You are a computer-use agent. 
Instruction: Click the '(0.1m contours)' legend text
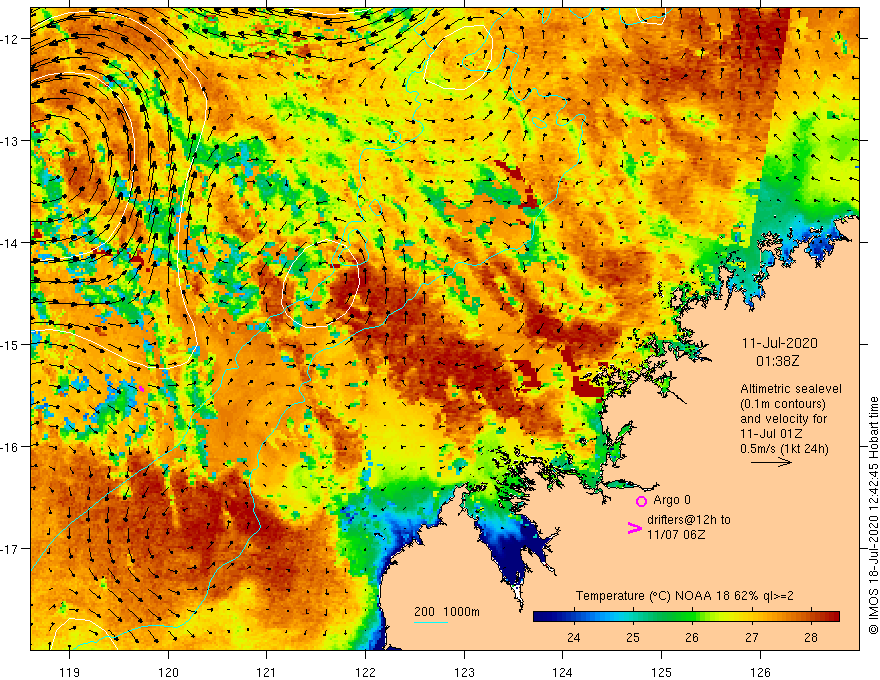pyautogui.click(x=783, y=403)
